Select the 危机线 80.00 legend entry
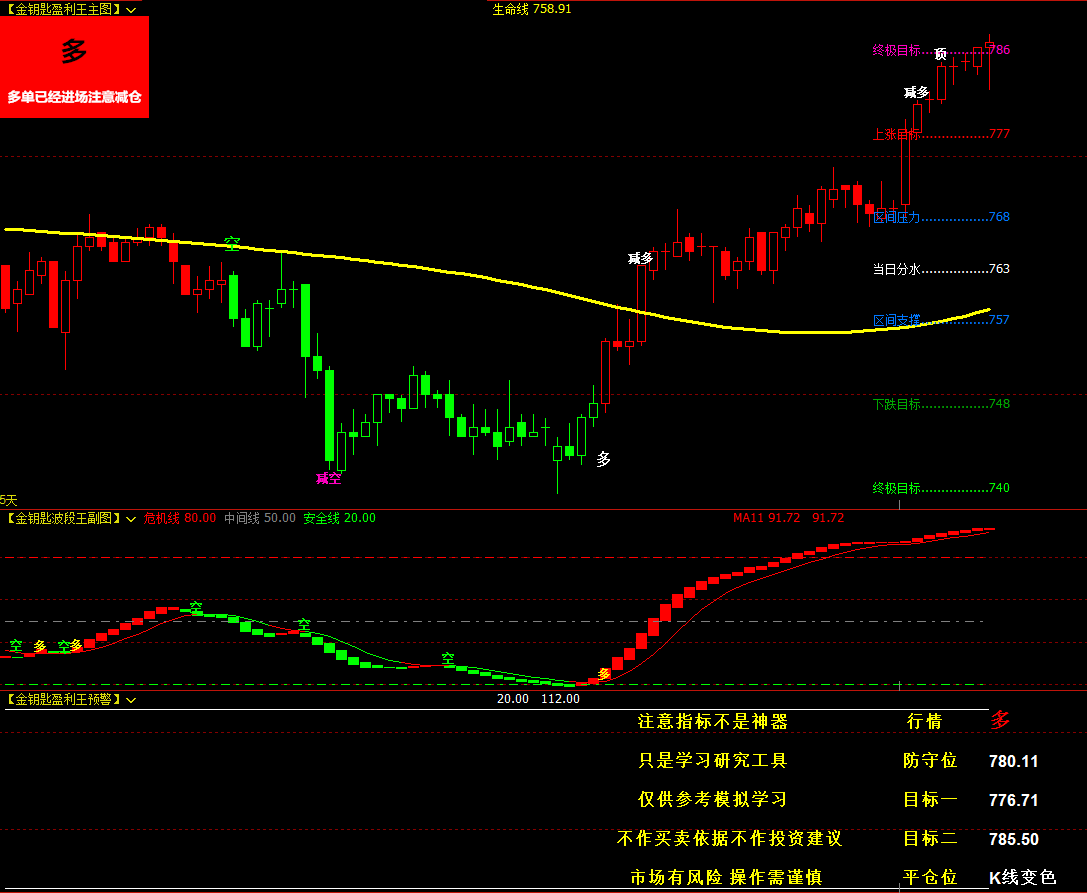This screenshot has height=893, width=1087. (x=180, y=518)
